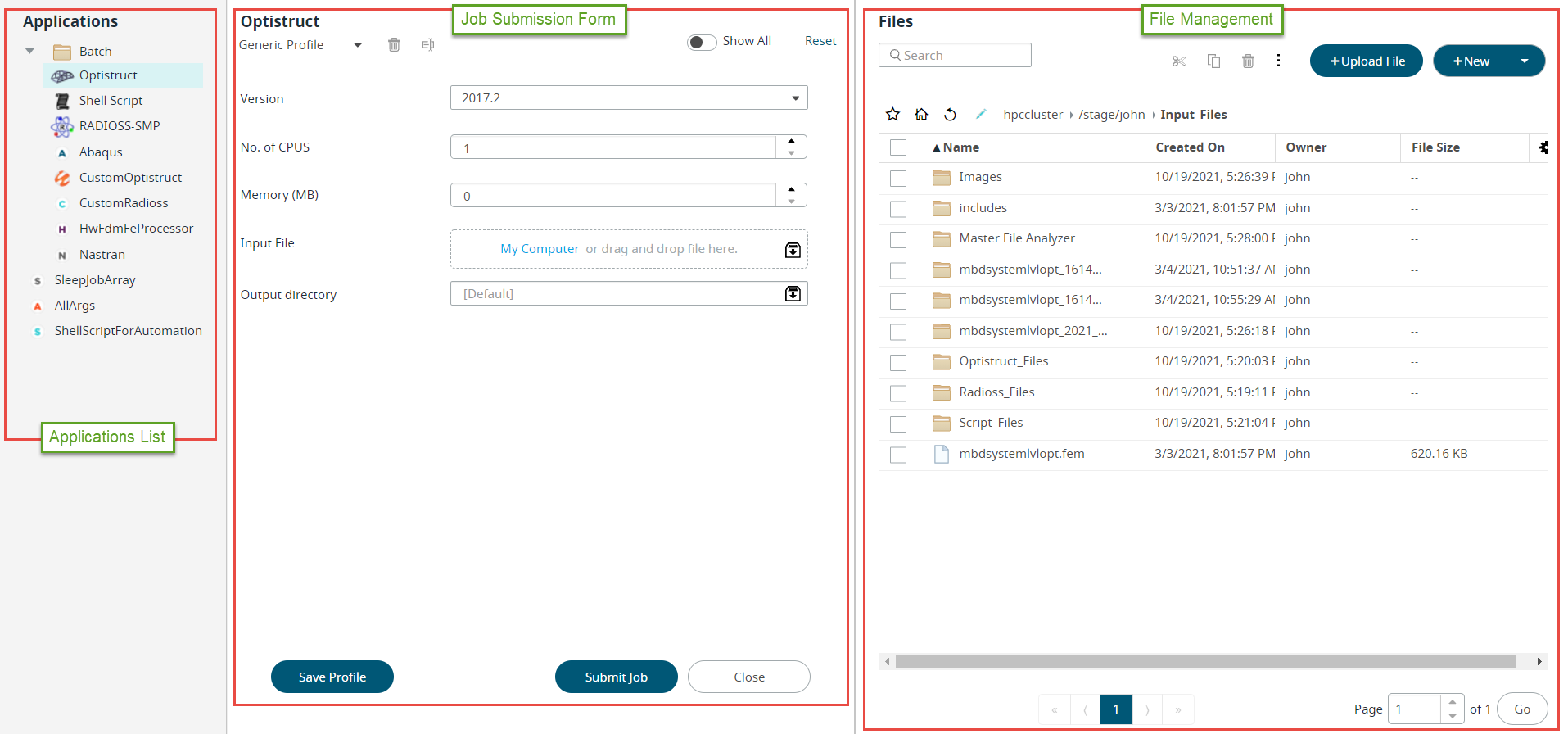Click the Abaqus application icon
The image size is (1568, 734).
click(x=62, y=152)
